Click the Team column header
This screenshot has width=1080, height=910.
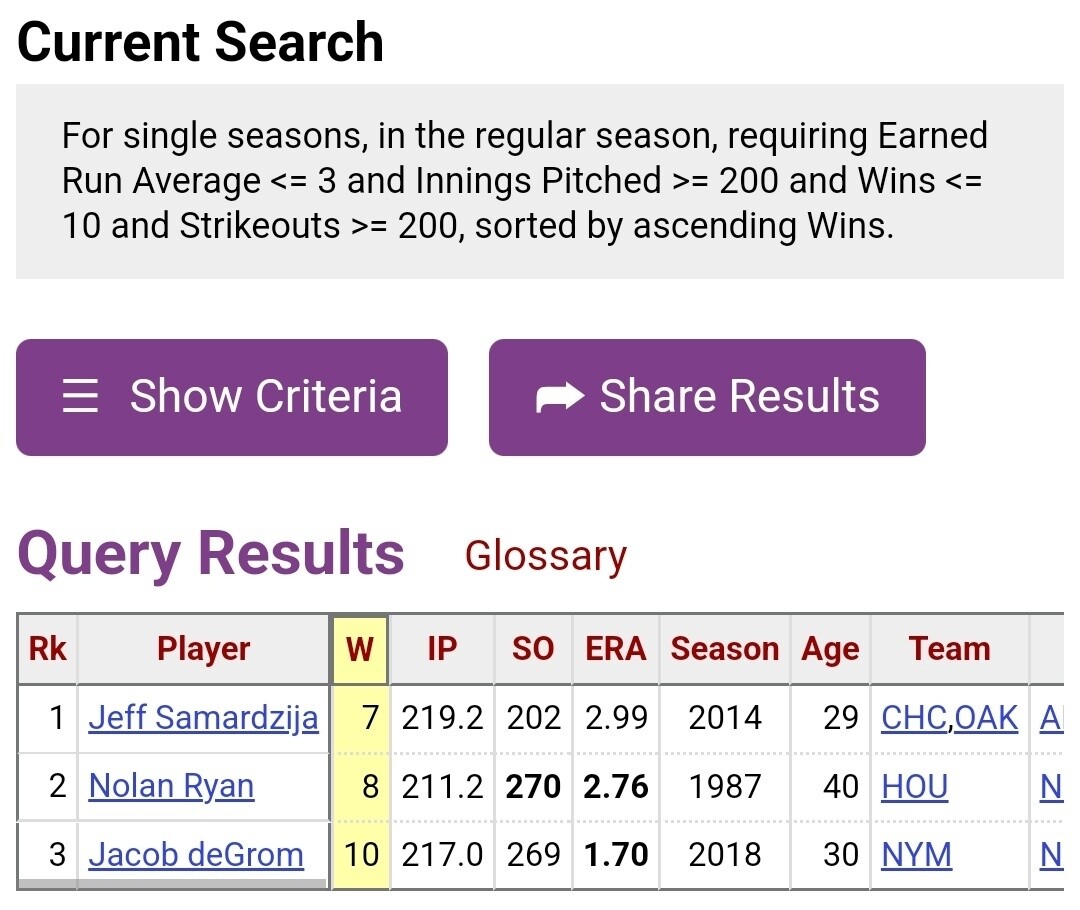pyautogui.click(x=949, y=649)
